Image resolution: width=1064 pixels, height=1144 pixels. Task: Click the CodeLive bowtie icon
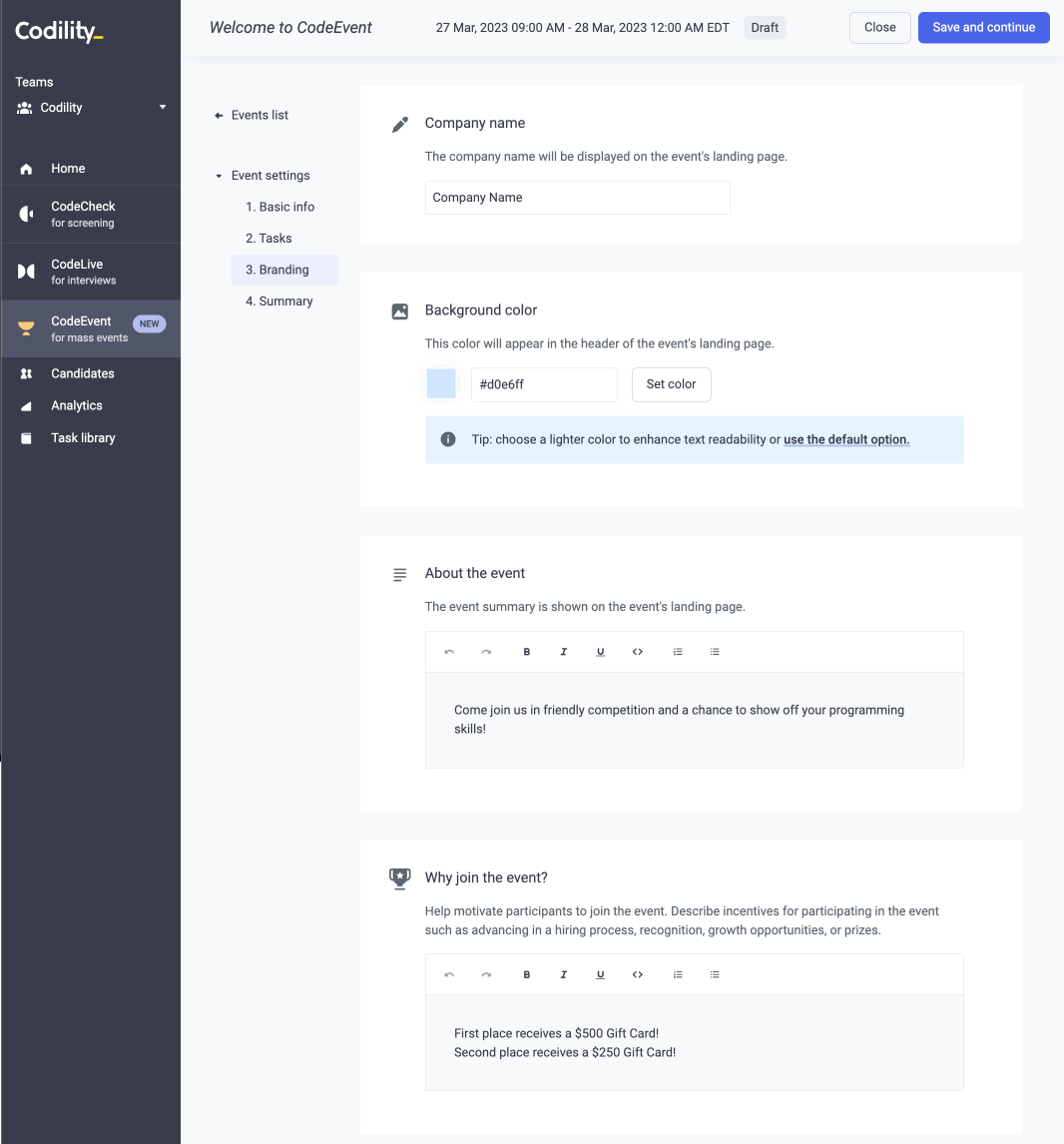point(26,272)
